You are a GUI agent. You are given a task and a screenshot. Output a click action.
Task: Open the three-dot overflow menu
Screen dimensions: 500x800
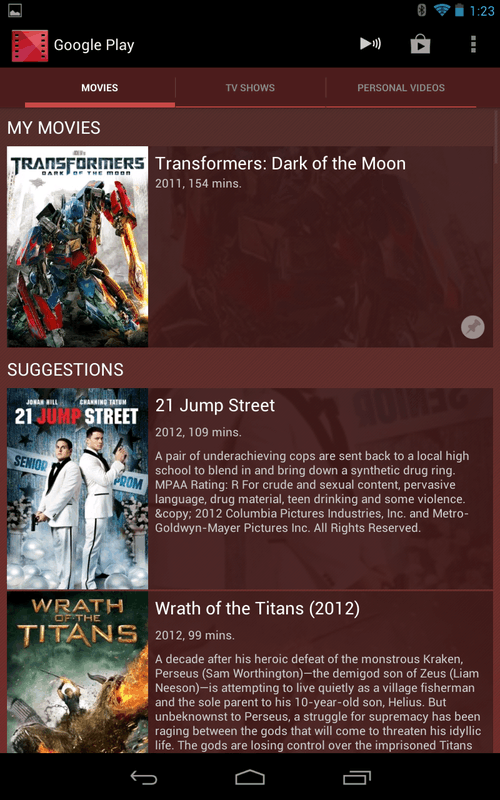click(x=473, y=44)
